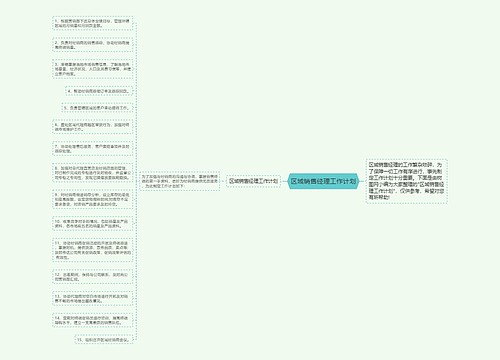Select the node numbered 12

pos(93,277)
